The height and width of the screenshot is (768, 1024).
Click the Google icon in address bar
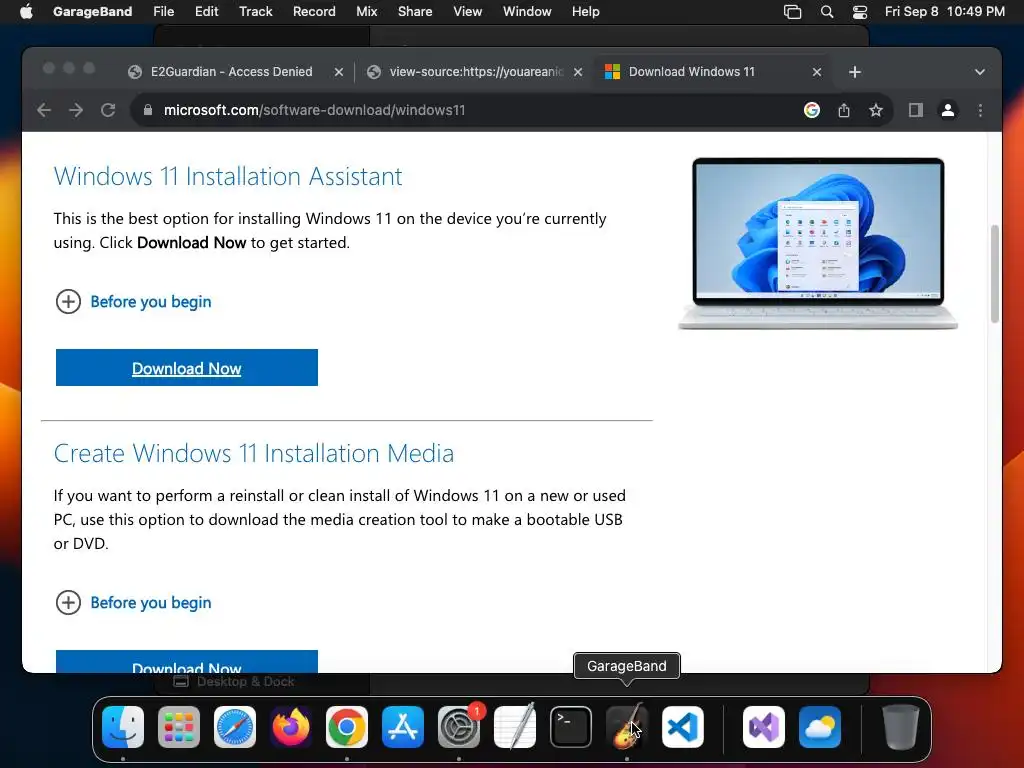[812, 110]
